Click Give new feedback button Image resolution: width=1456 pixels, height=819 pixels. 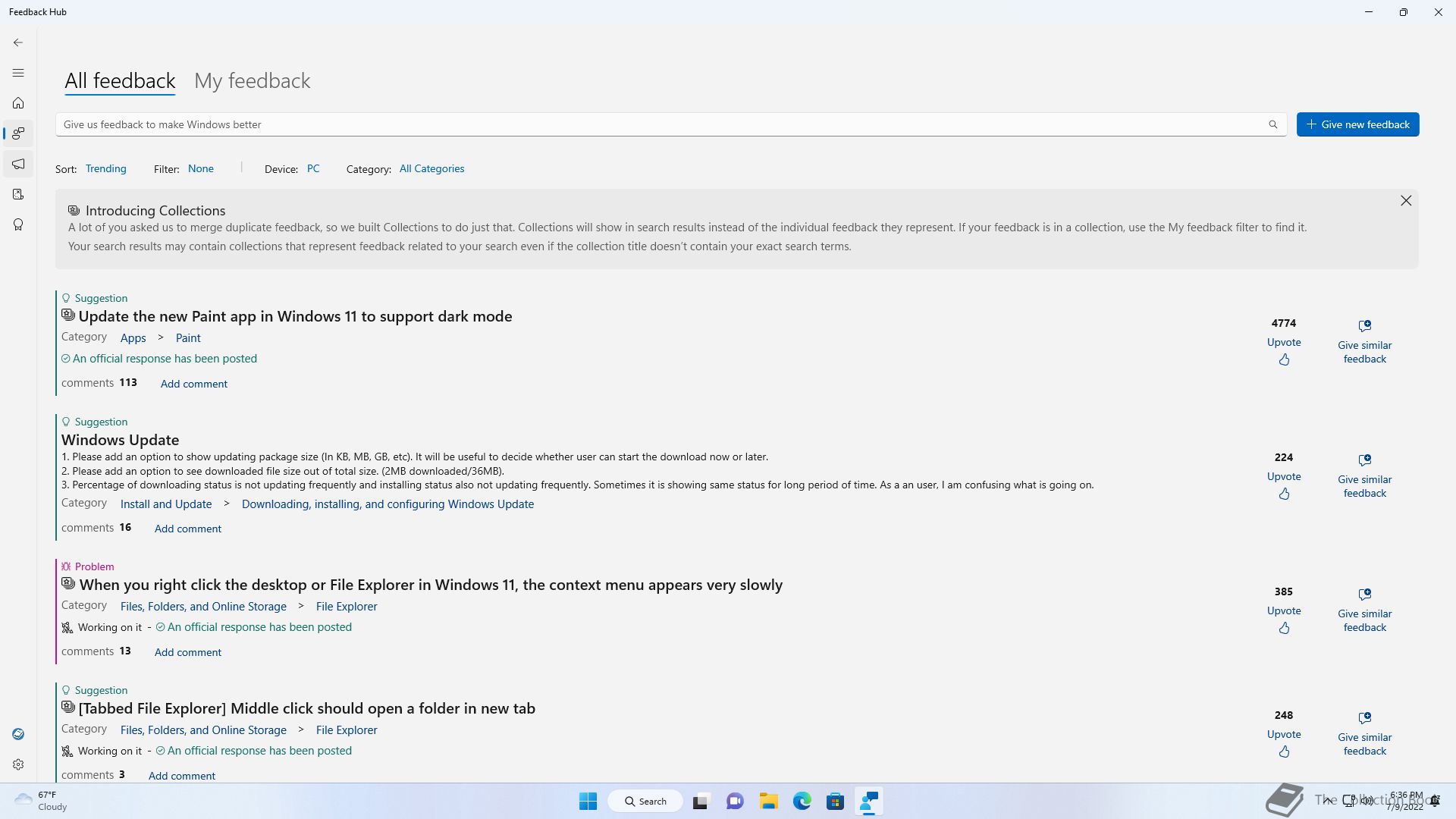(1357, 124)
